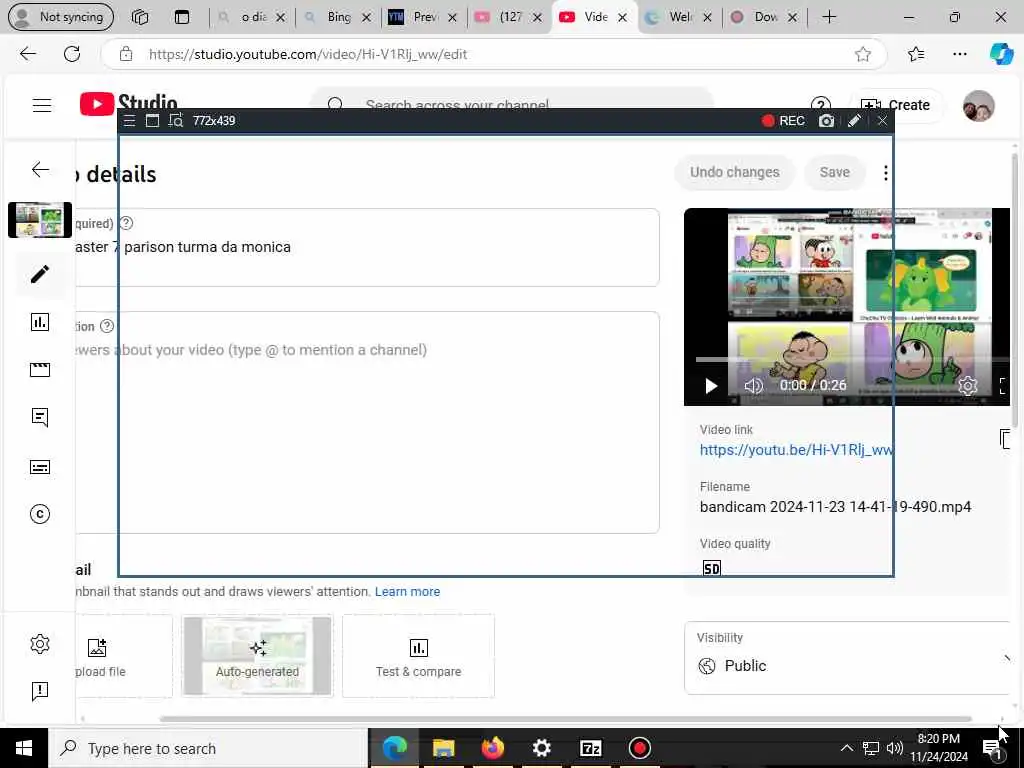Open the Copyright sidebar icon

click(40, 514)
